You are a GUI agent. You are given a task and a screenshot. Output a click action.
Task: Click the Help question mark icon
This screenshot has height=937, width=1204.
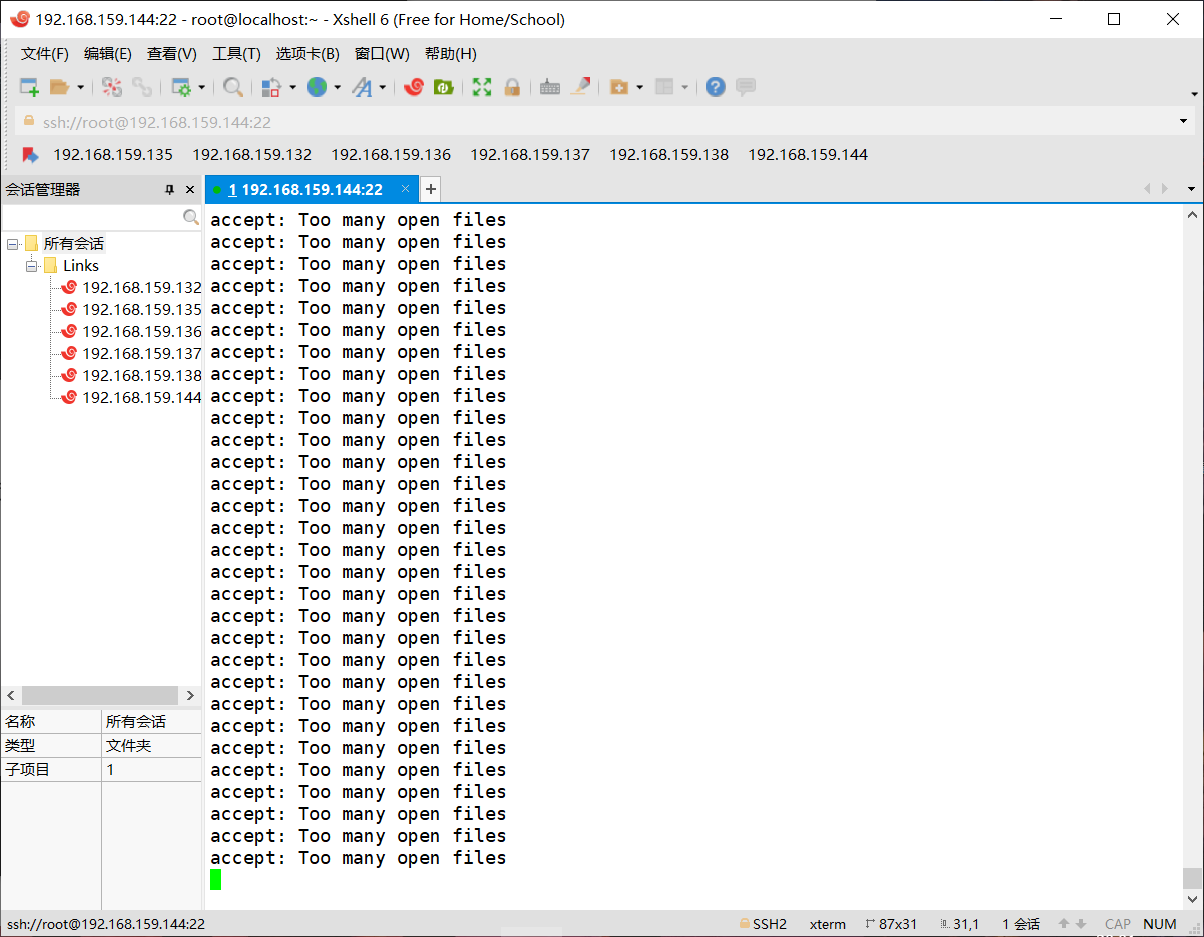click(715, 87)
